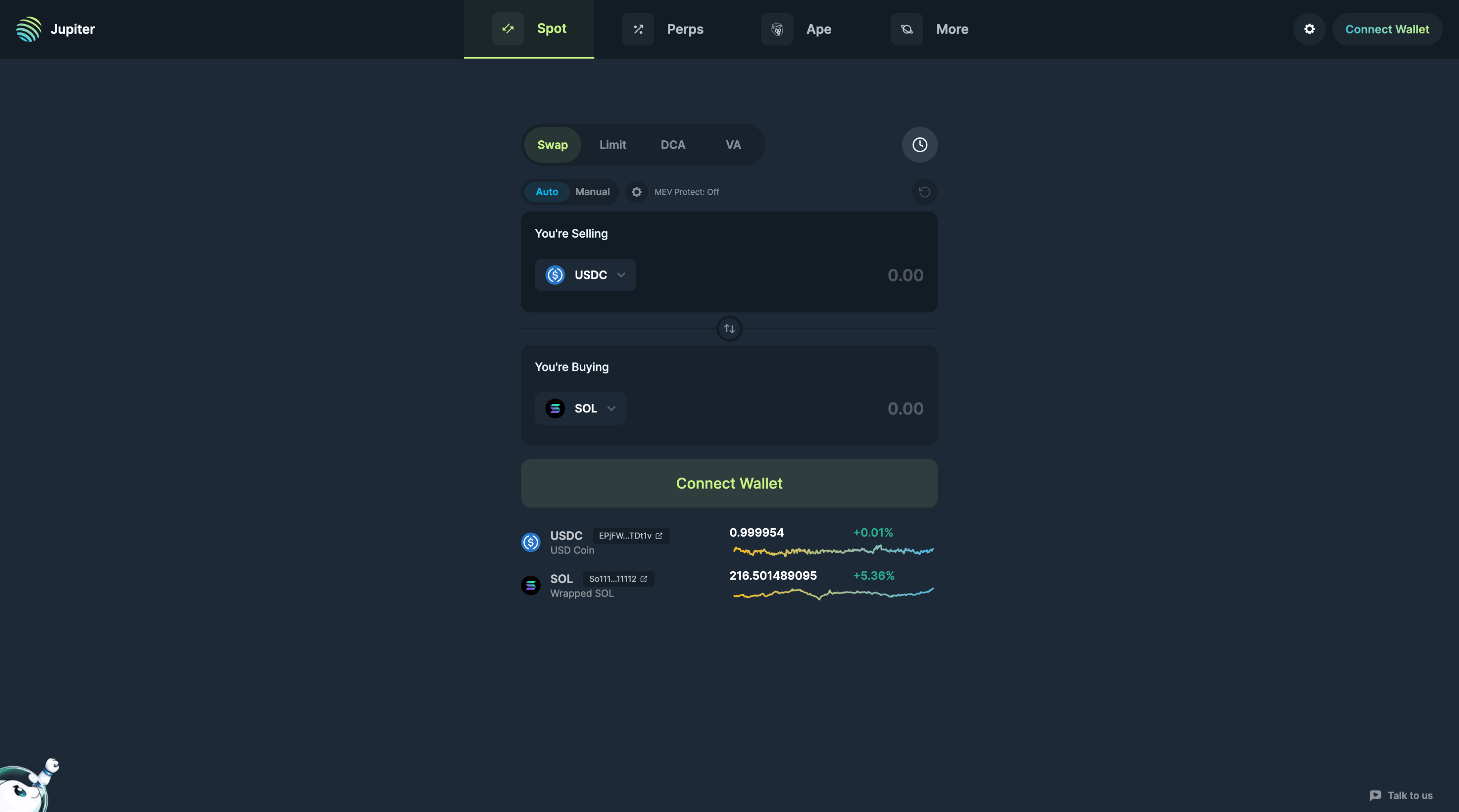Click the selling amount 0.00 field

tap(905, 275)
